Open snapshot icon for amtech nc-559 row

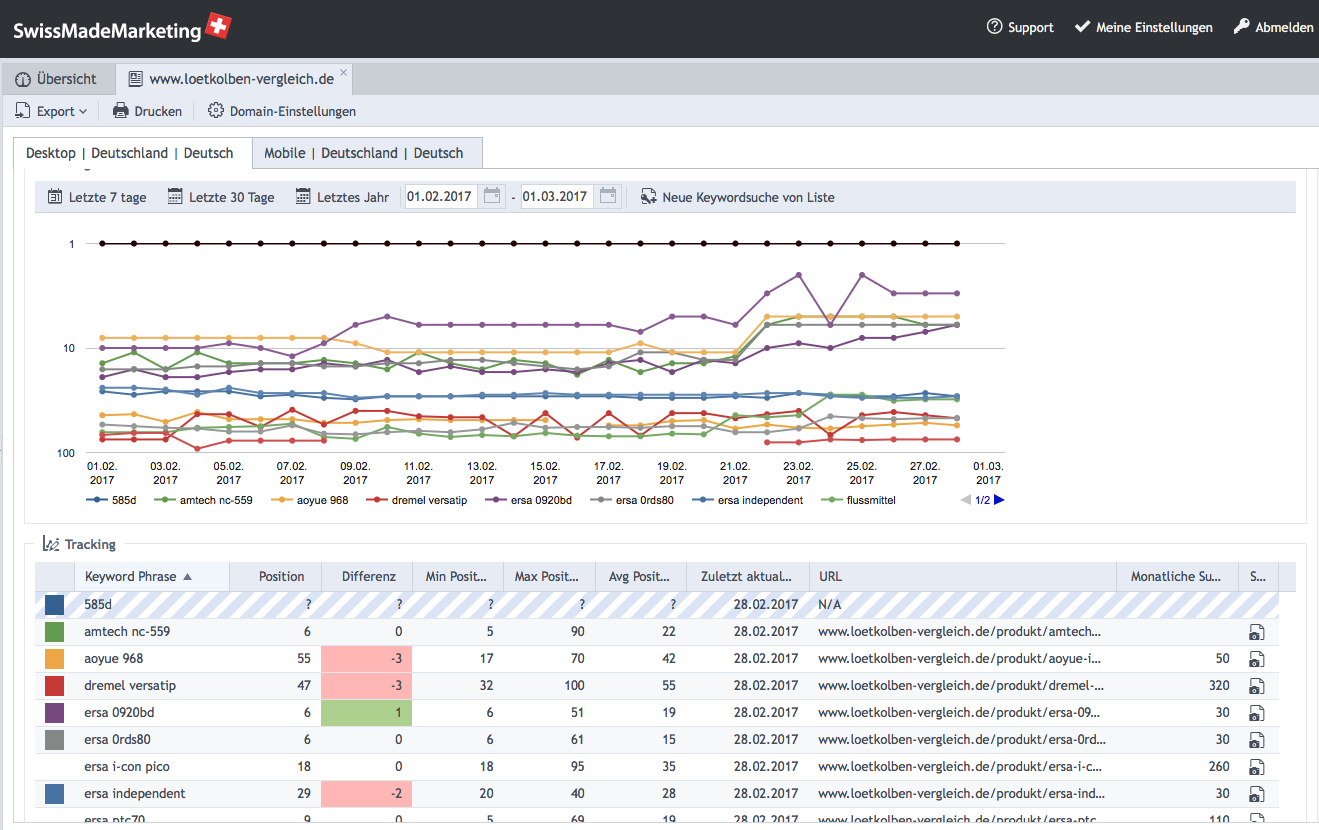tap(1257, 632)
